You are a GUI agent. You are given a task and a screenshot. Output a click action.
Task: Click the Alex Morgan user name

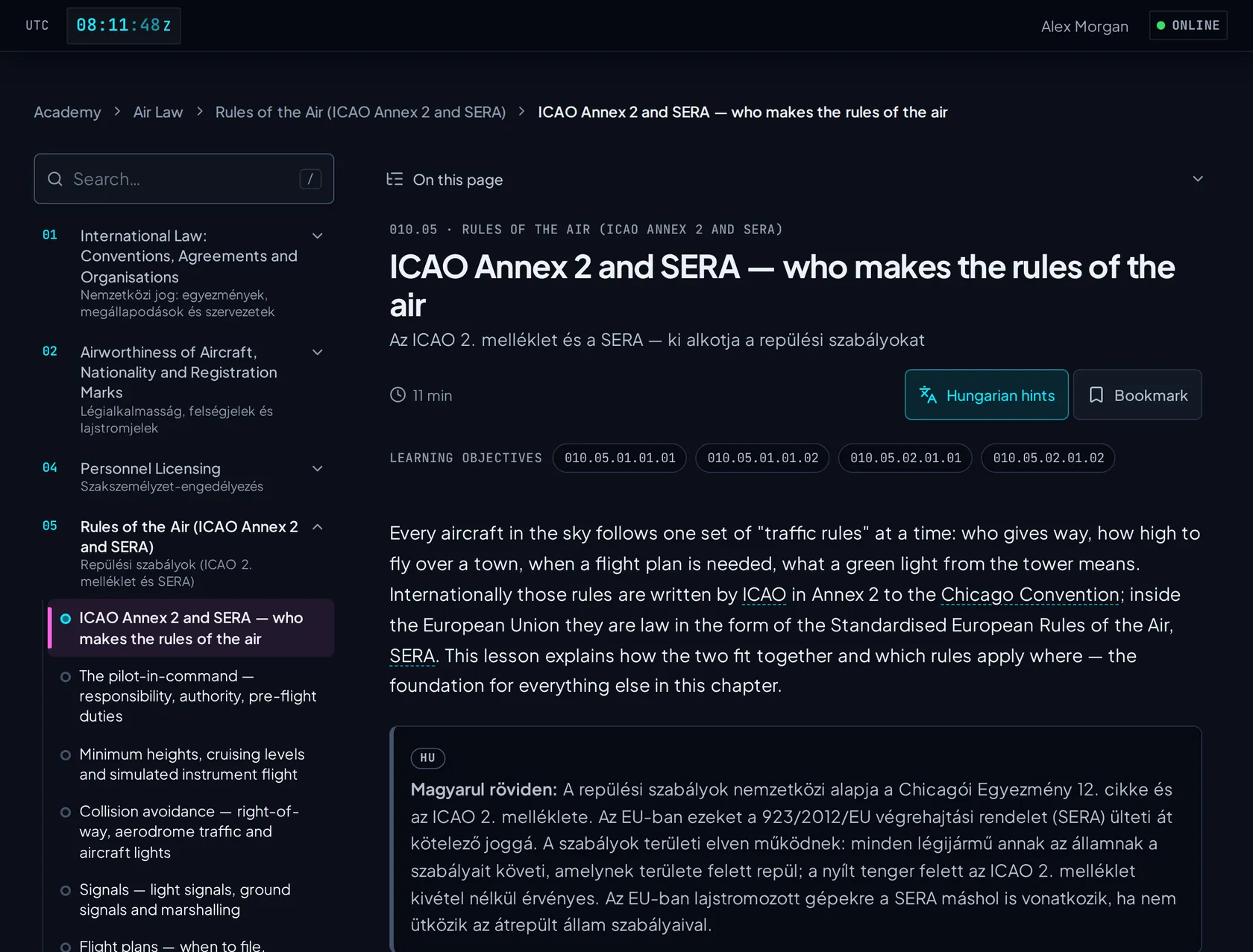point(1084,26)
